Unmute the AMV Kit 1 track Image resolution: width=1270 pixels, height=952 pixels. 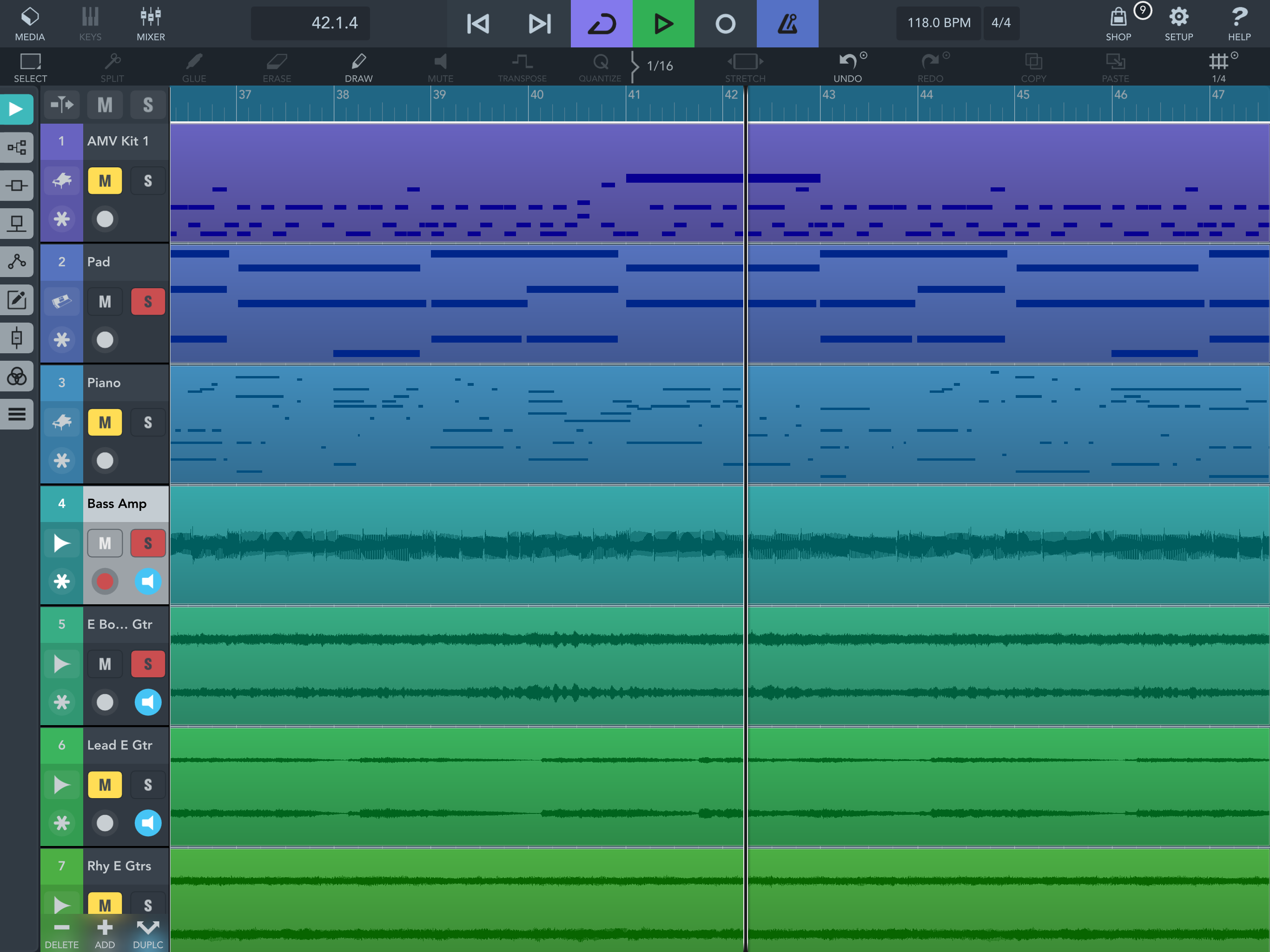tap(105, 181)
